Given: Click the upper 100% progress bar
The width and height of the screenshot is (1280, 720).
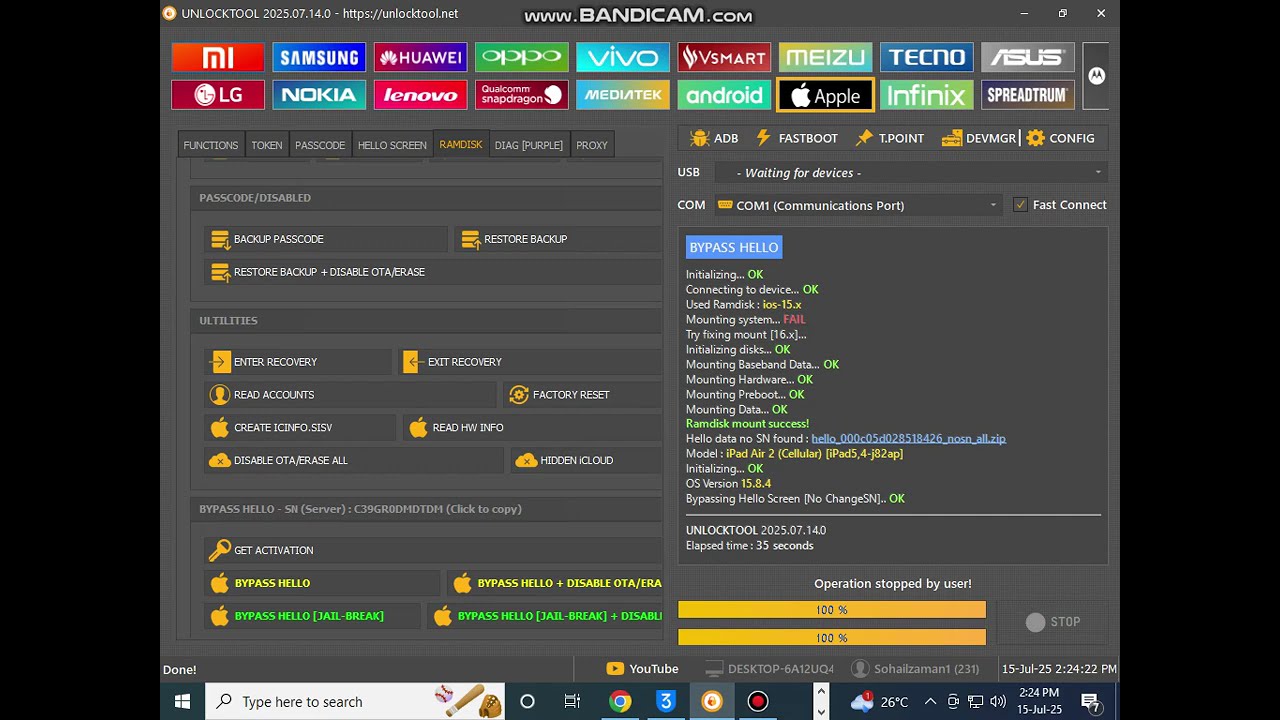Looking at the screenshot, I should click(x=831, y=610).
